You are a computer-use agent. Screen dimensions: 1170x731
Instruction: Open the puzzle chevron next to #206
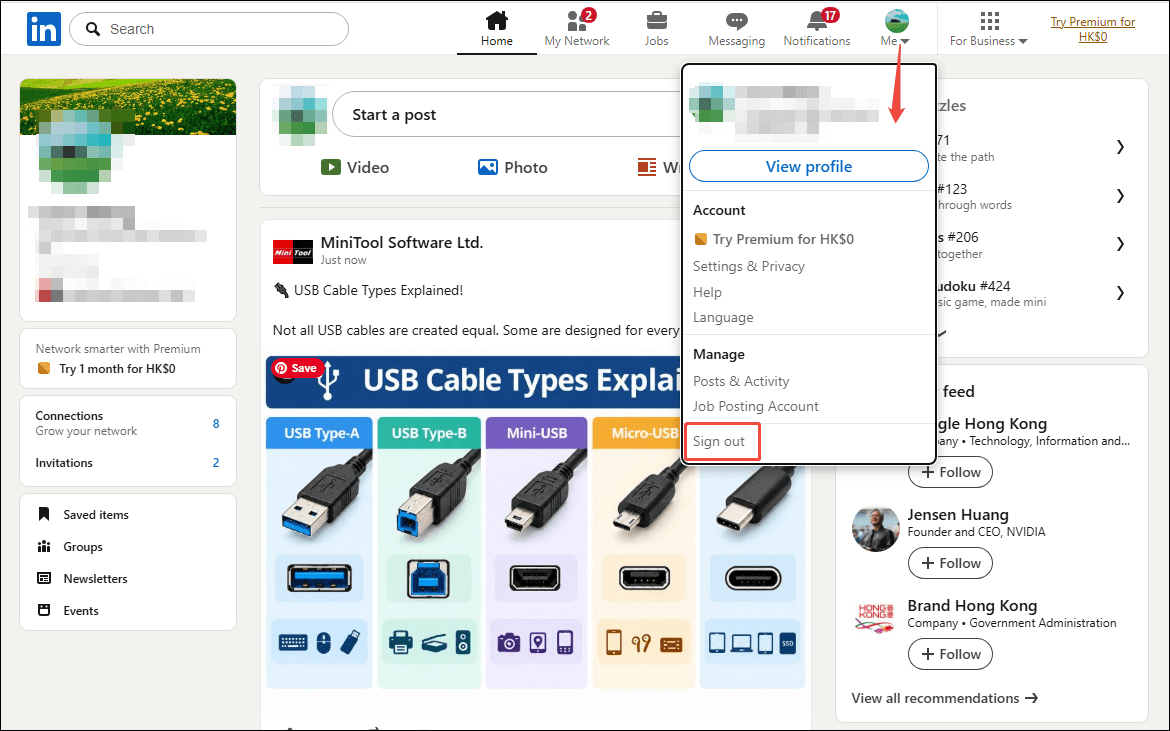coord(1120,244)
